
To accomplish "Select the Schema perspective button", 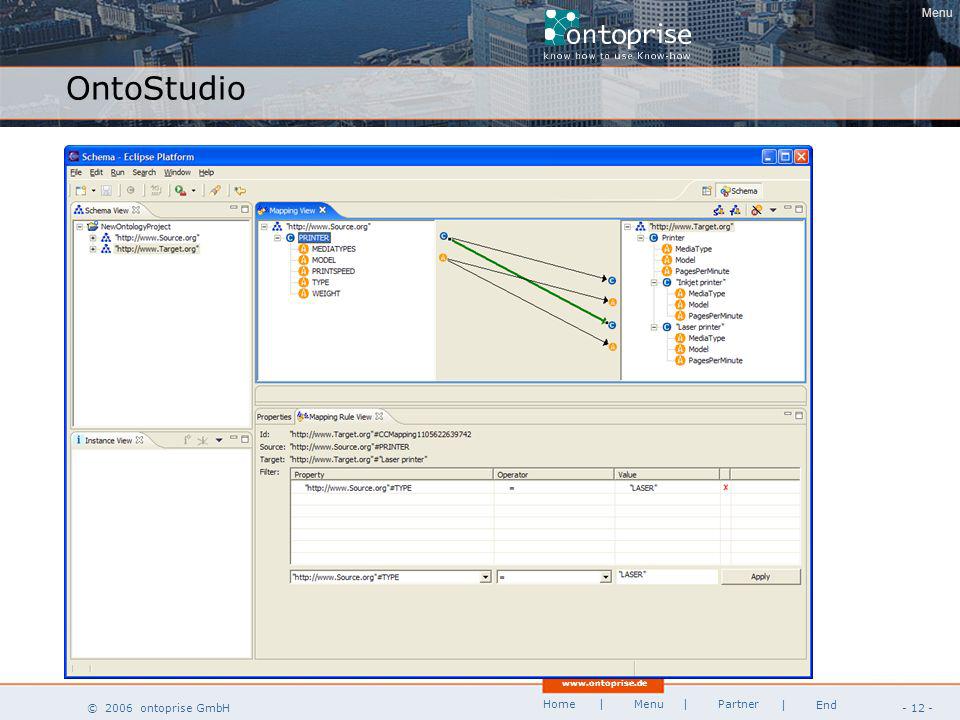I will click(739, 191).
